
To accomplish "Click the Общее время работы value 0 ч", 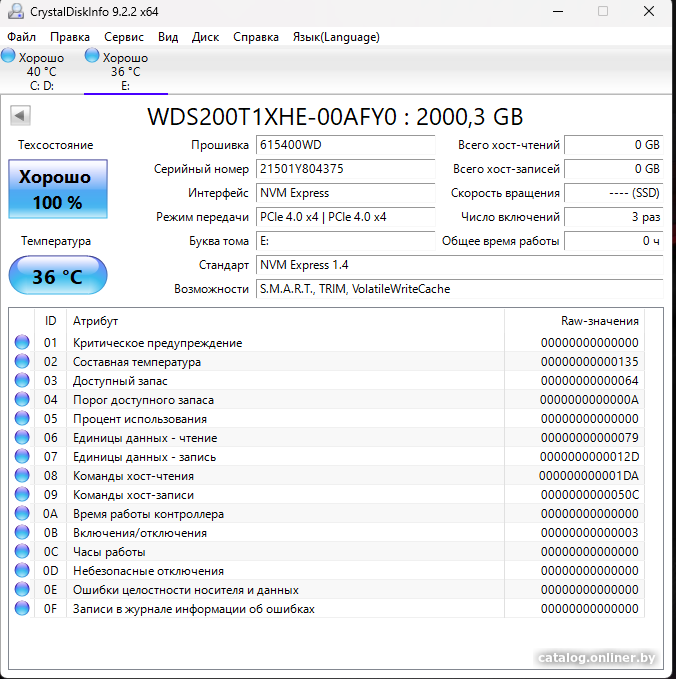I will tap(614, 241).
